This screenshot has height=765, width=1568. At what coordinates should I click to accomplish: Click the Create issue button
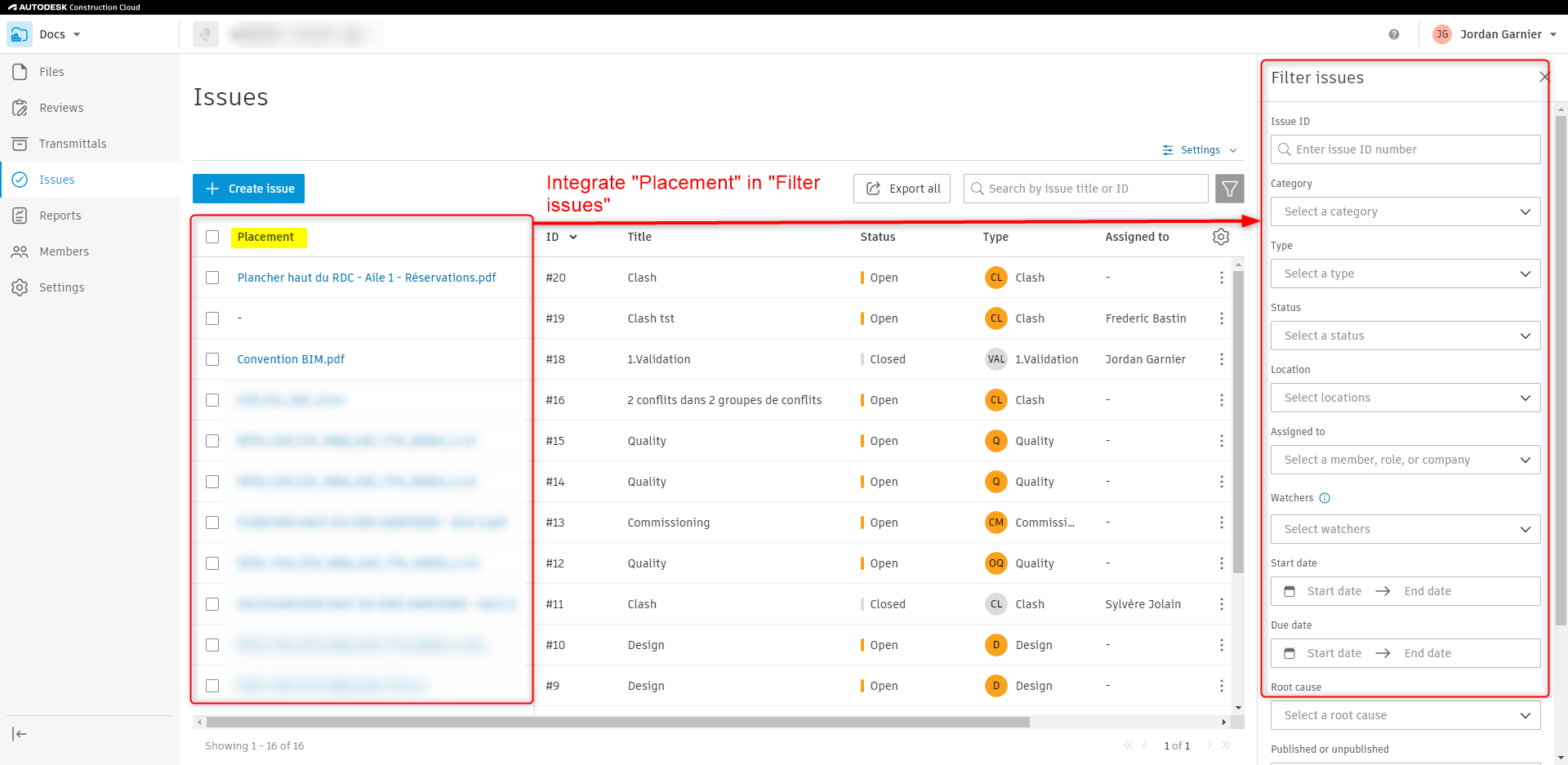(x=248, y=189)
